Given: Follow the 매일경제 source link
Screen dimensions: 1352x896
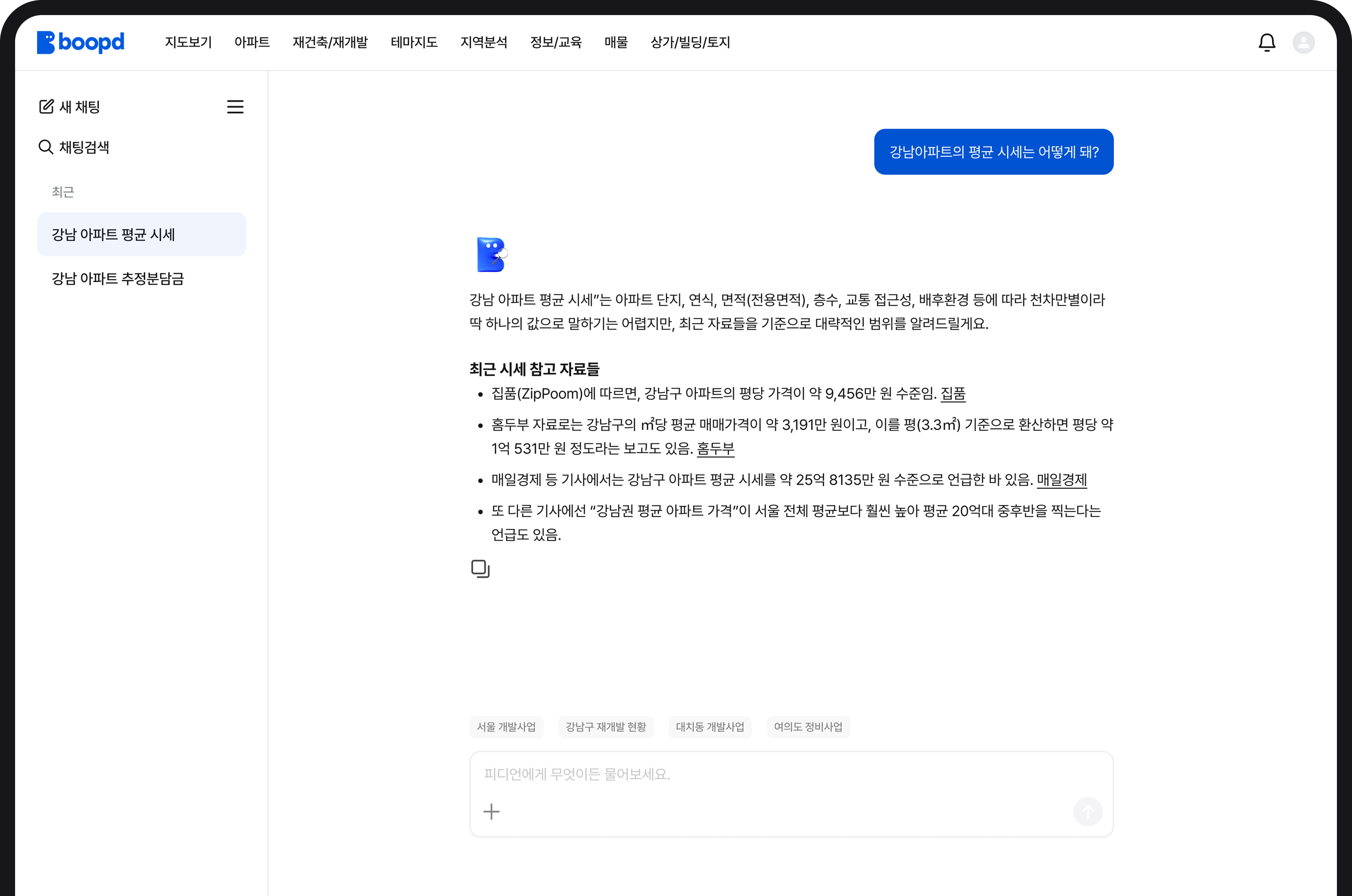Looking at the screenshot, I should 1062,480.
